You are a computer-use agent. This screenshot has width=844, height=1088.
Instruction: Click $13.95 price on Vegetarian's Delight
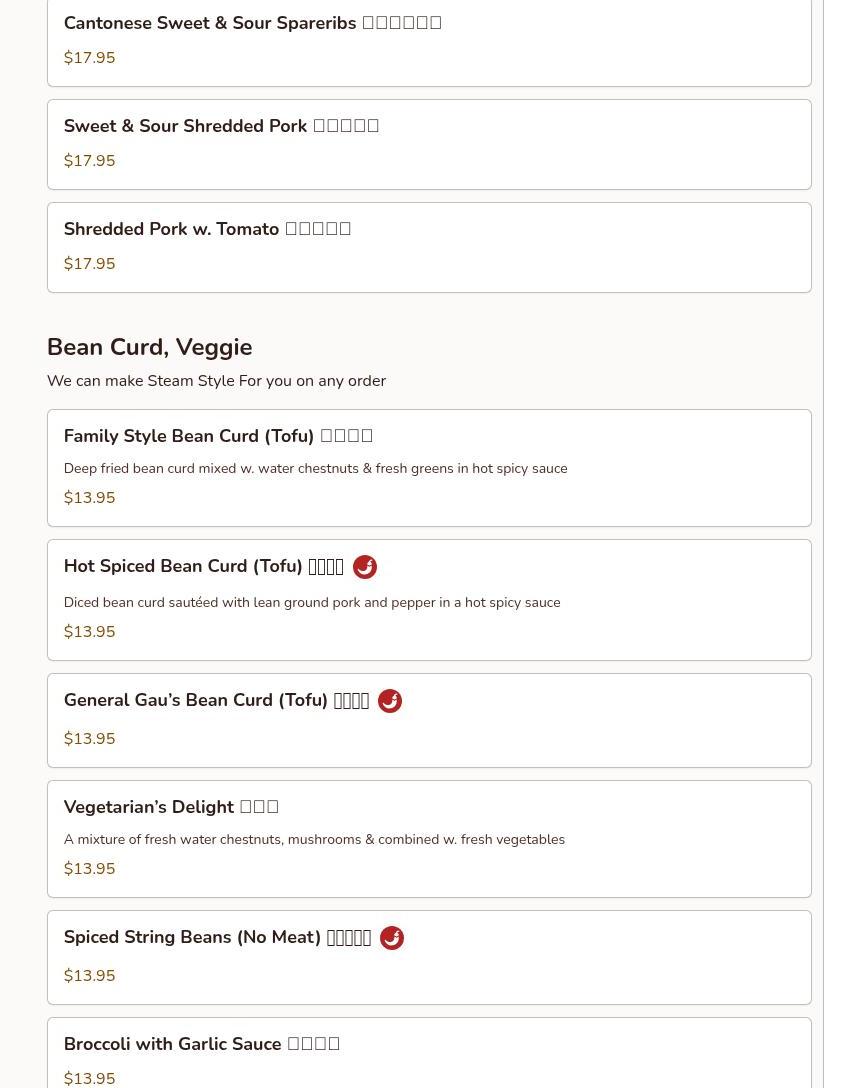pos(89,869)
